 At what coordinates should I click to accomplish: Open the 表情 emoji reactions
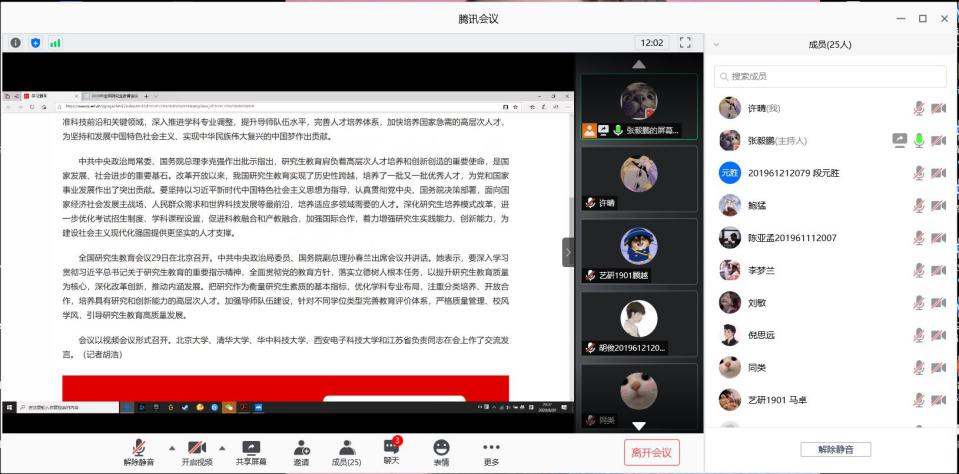pos(441,452)
